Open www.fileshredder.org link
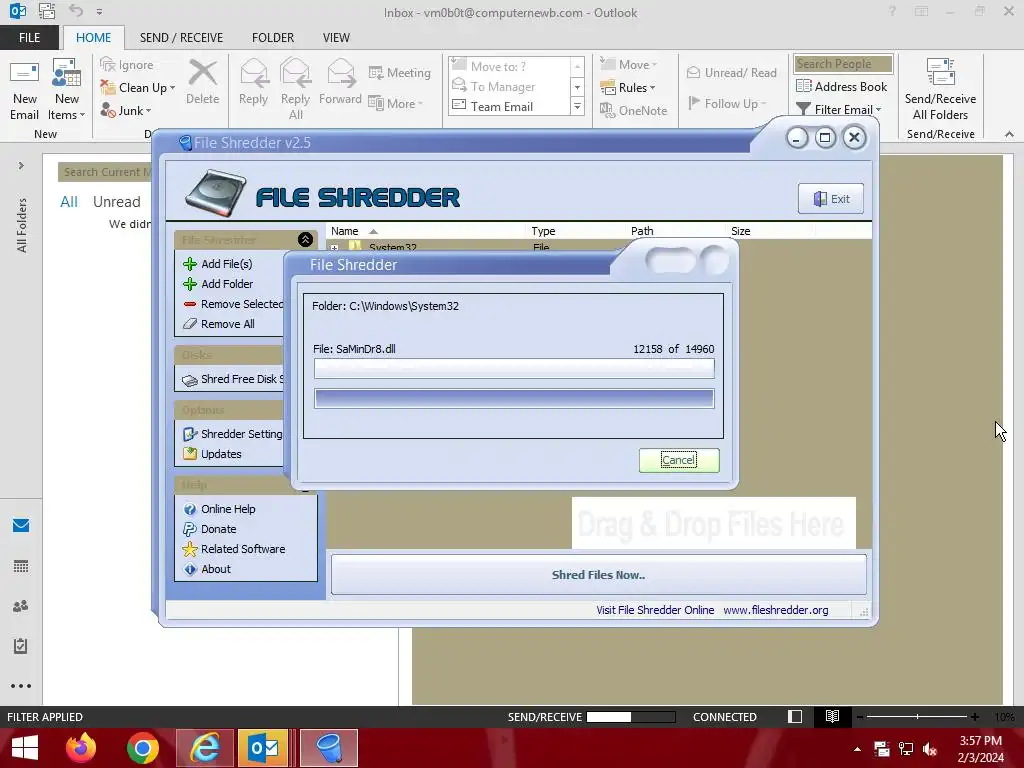This screenshot has width=1024, height=768. click(x=776, y=610)
